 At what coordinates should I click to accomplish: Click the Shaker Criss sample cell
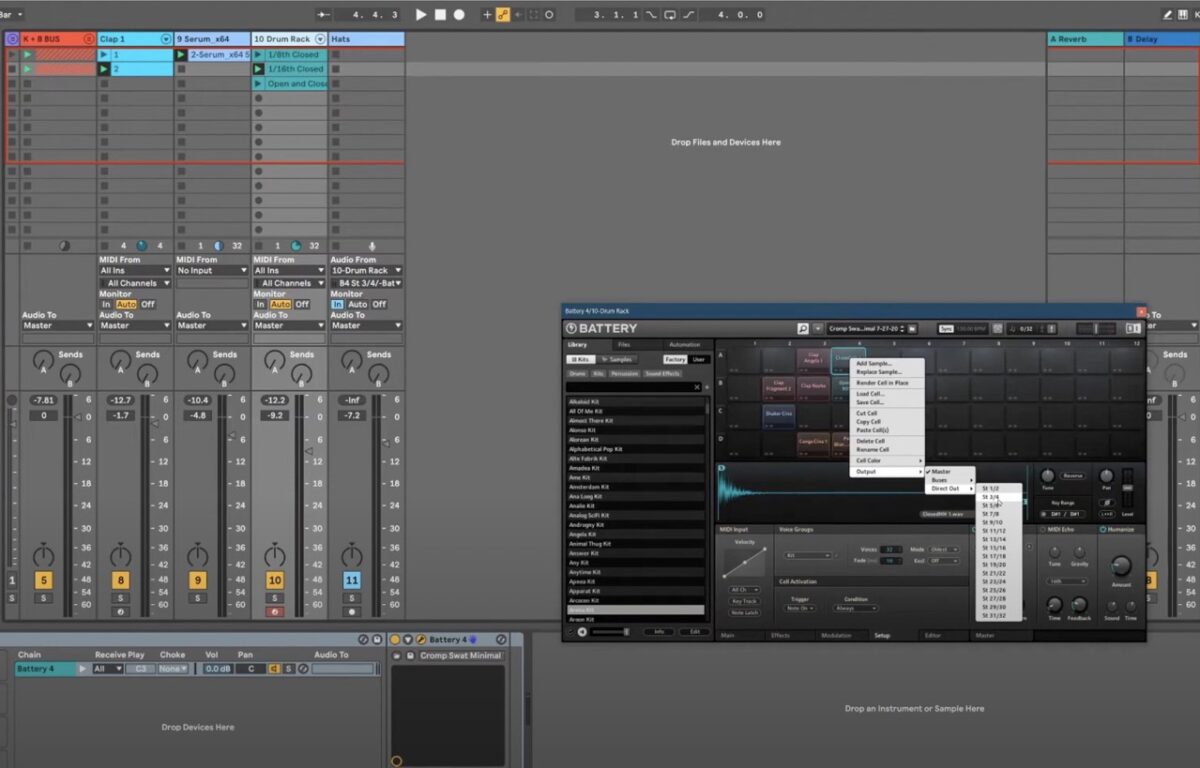(779, 414)
